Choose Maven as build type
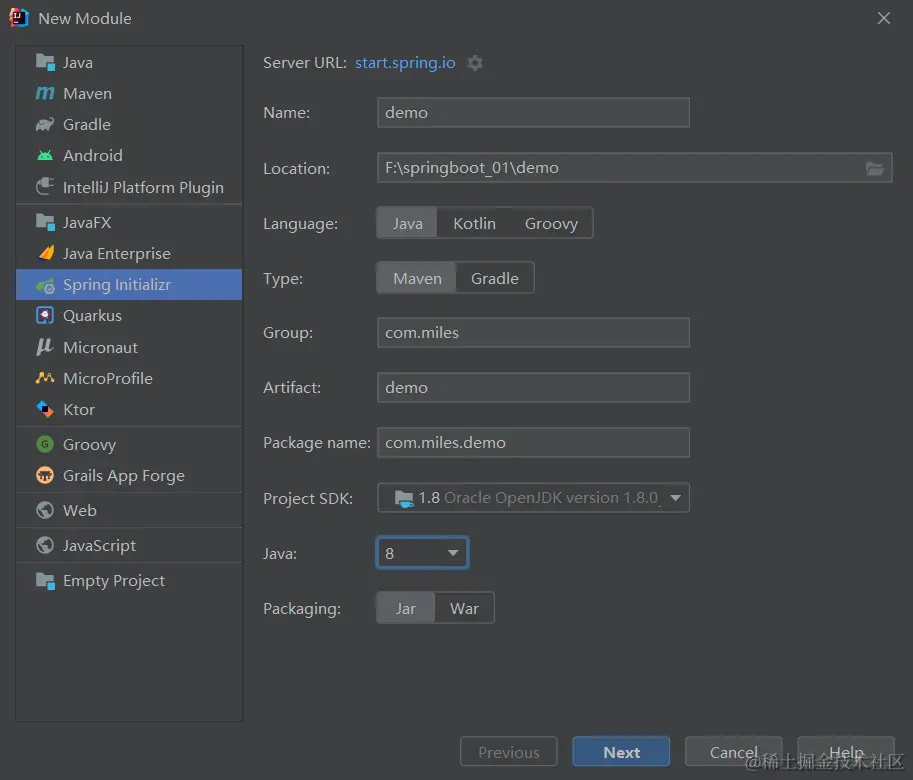 pos(417,278)
